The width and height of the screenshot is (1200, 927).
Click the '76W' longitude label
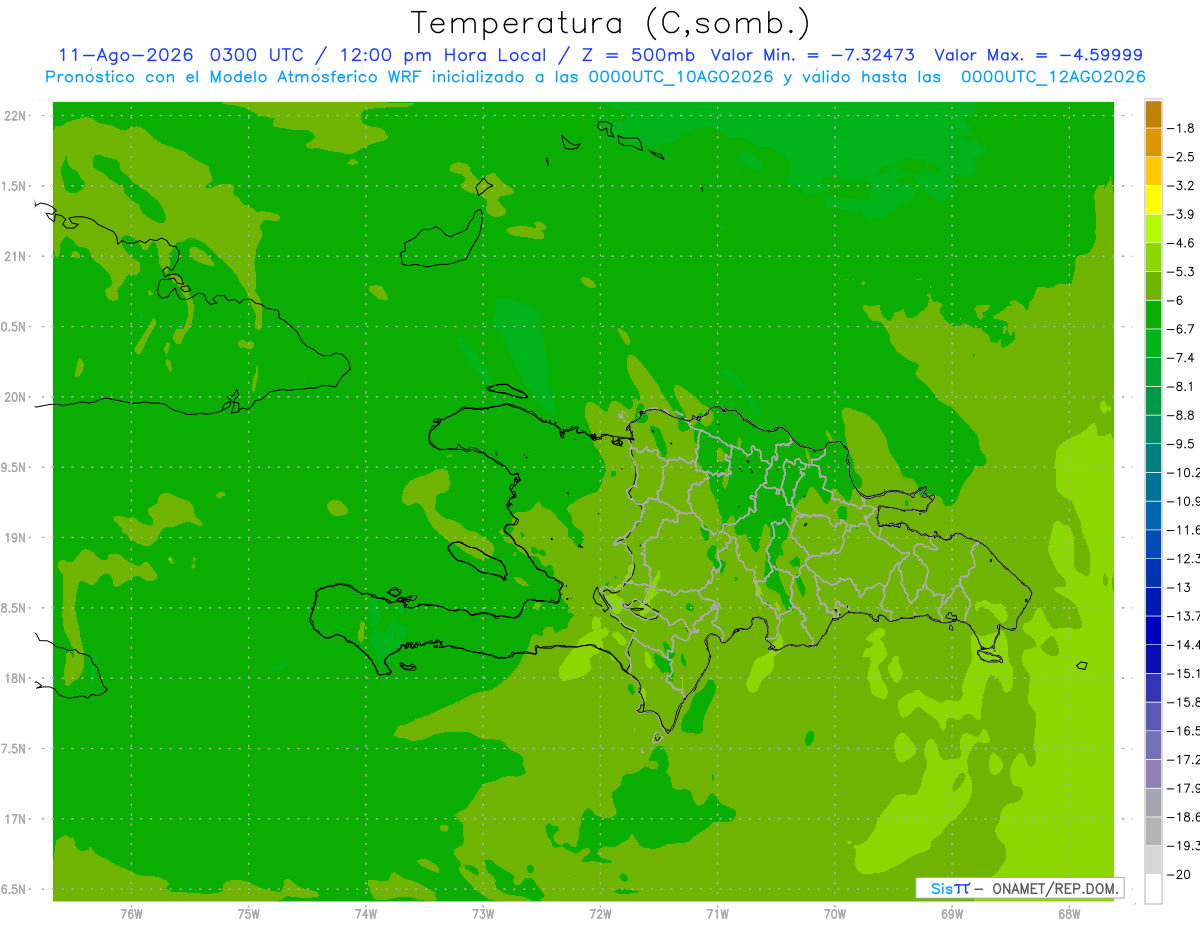[x=131, y=914]
